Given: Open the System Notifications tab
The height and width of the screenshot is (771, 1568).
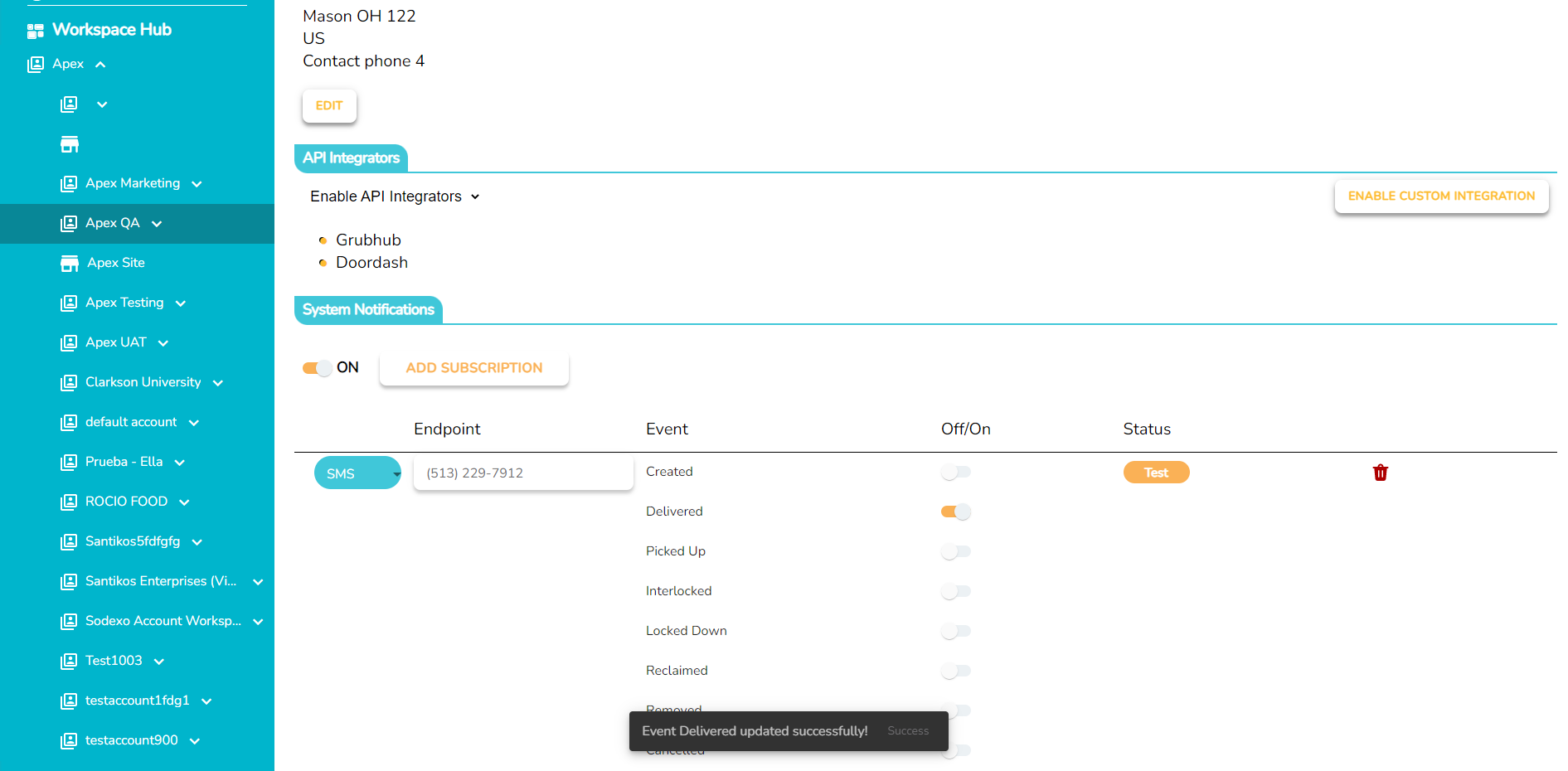Looking at the screenshot, I should click(x=368, y=310).
